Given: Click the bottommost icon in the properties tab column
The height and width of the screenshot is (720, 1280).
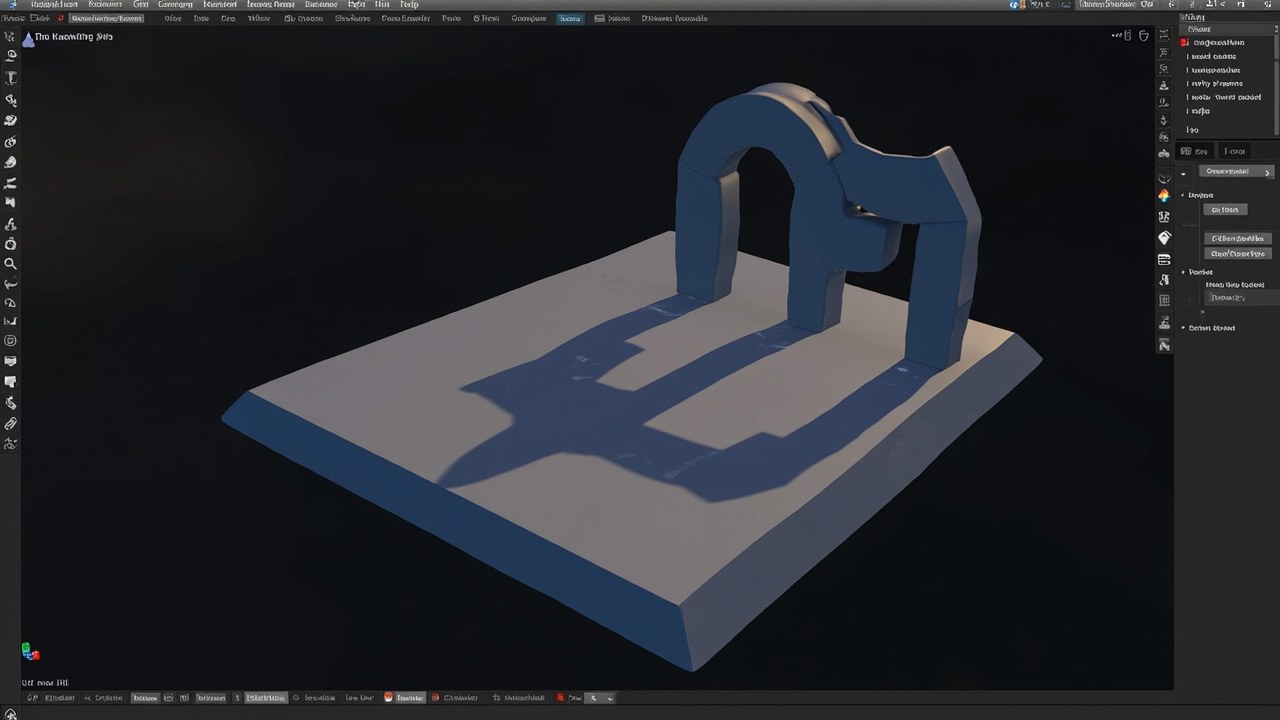Looking at the screenshot, I should [1164, 344].
